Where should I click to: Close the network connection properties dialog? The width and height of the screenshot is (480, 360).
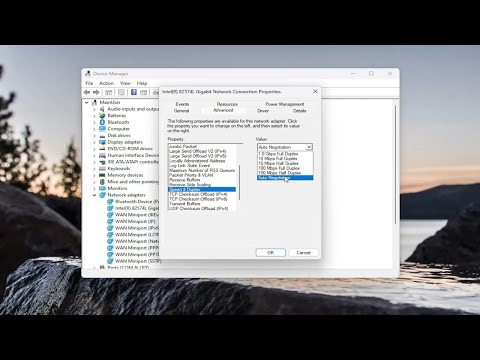click(315, 91)
